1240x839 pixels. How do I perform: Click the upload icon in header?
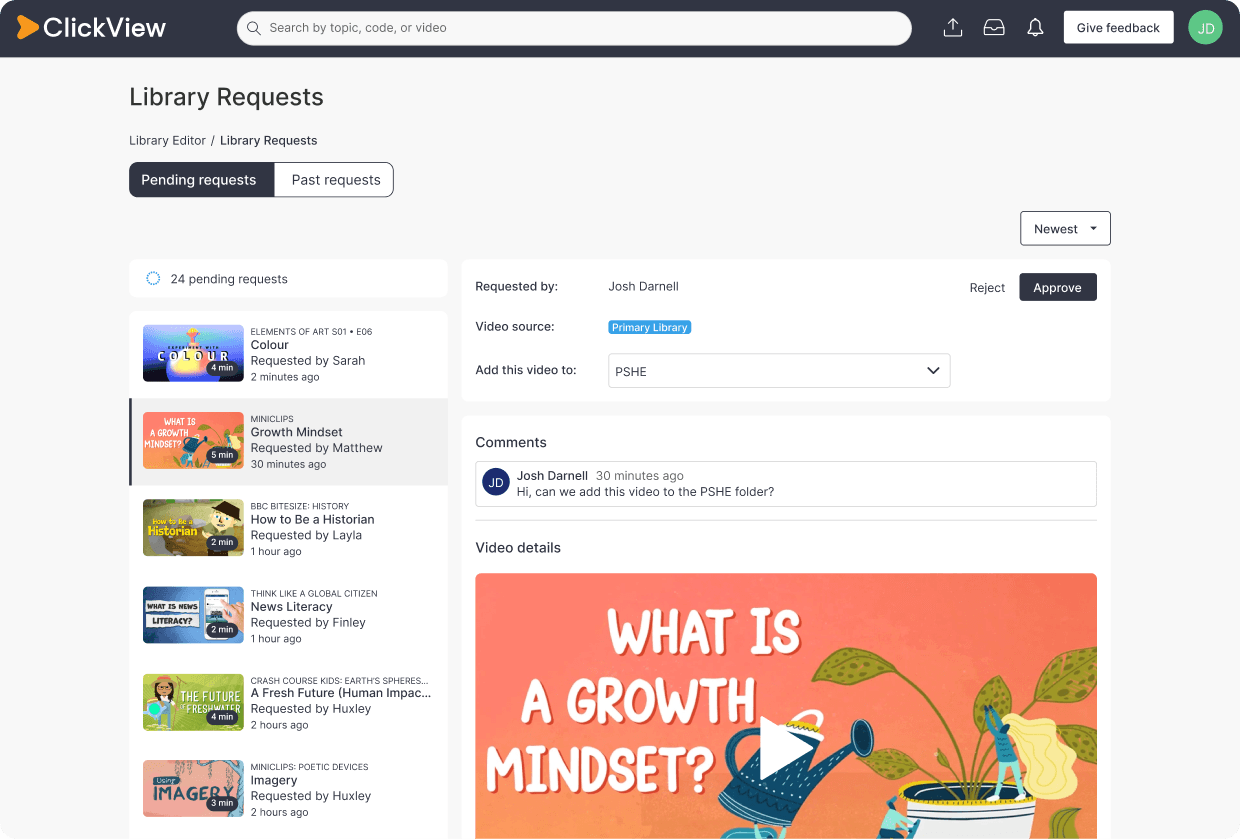953,28
